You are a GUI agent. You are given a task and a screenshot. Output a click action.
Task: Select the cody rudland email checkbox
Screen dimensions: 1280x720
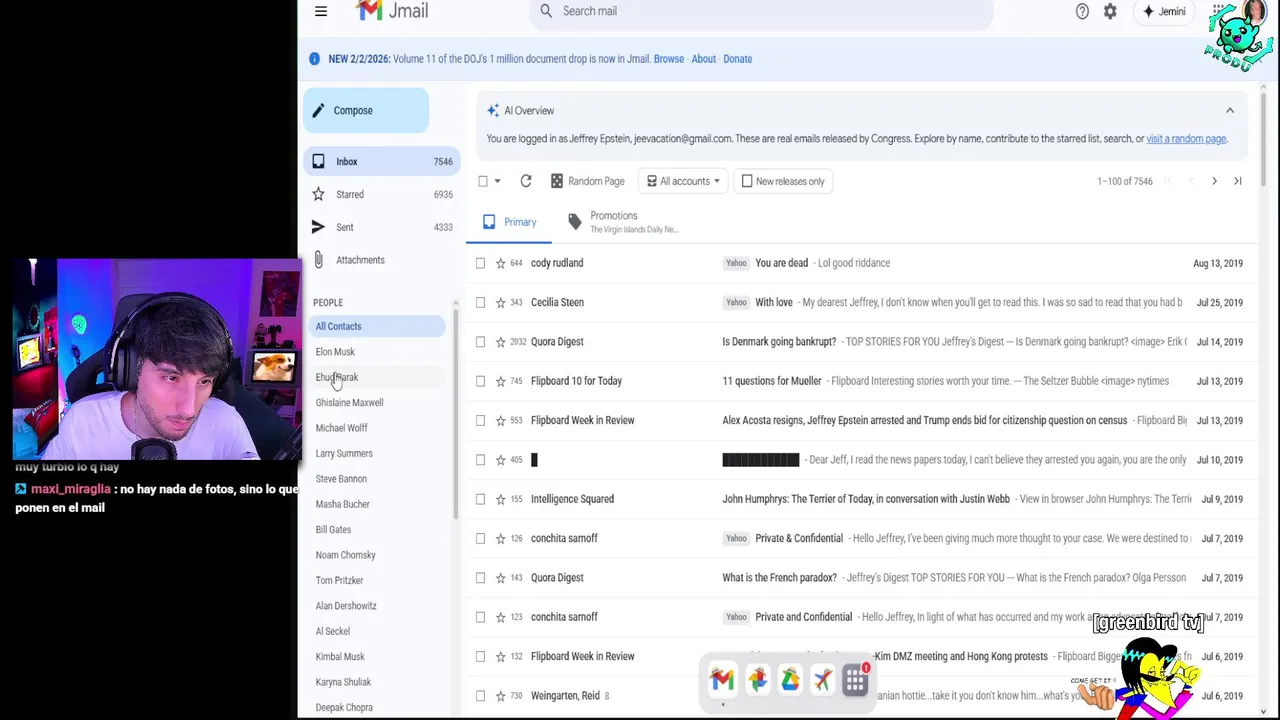click(481, 263)
